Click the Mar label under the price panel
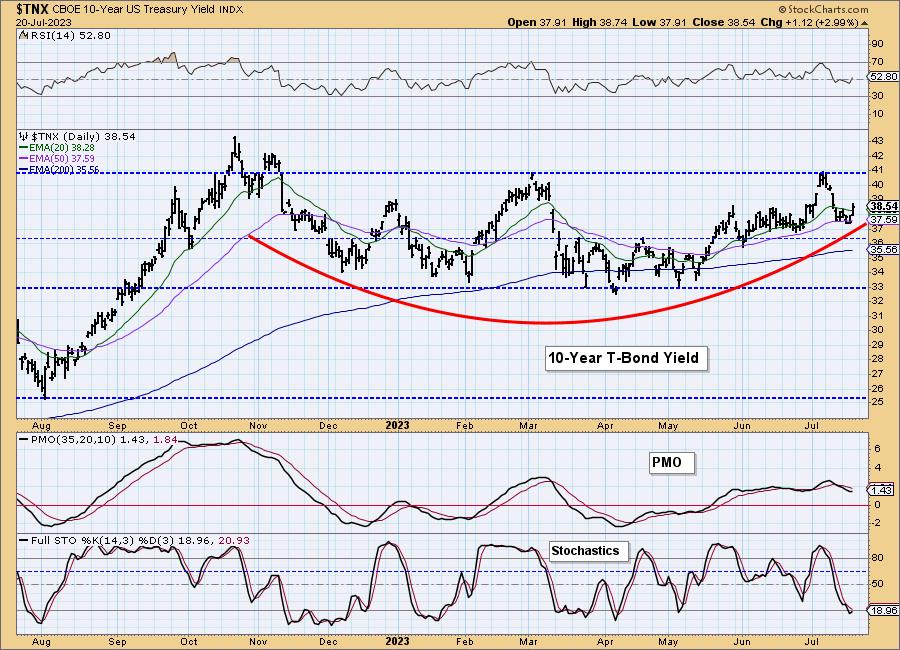900x650 pixels. tap(529, 426)
